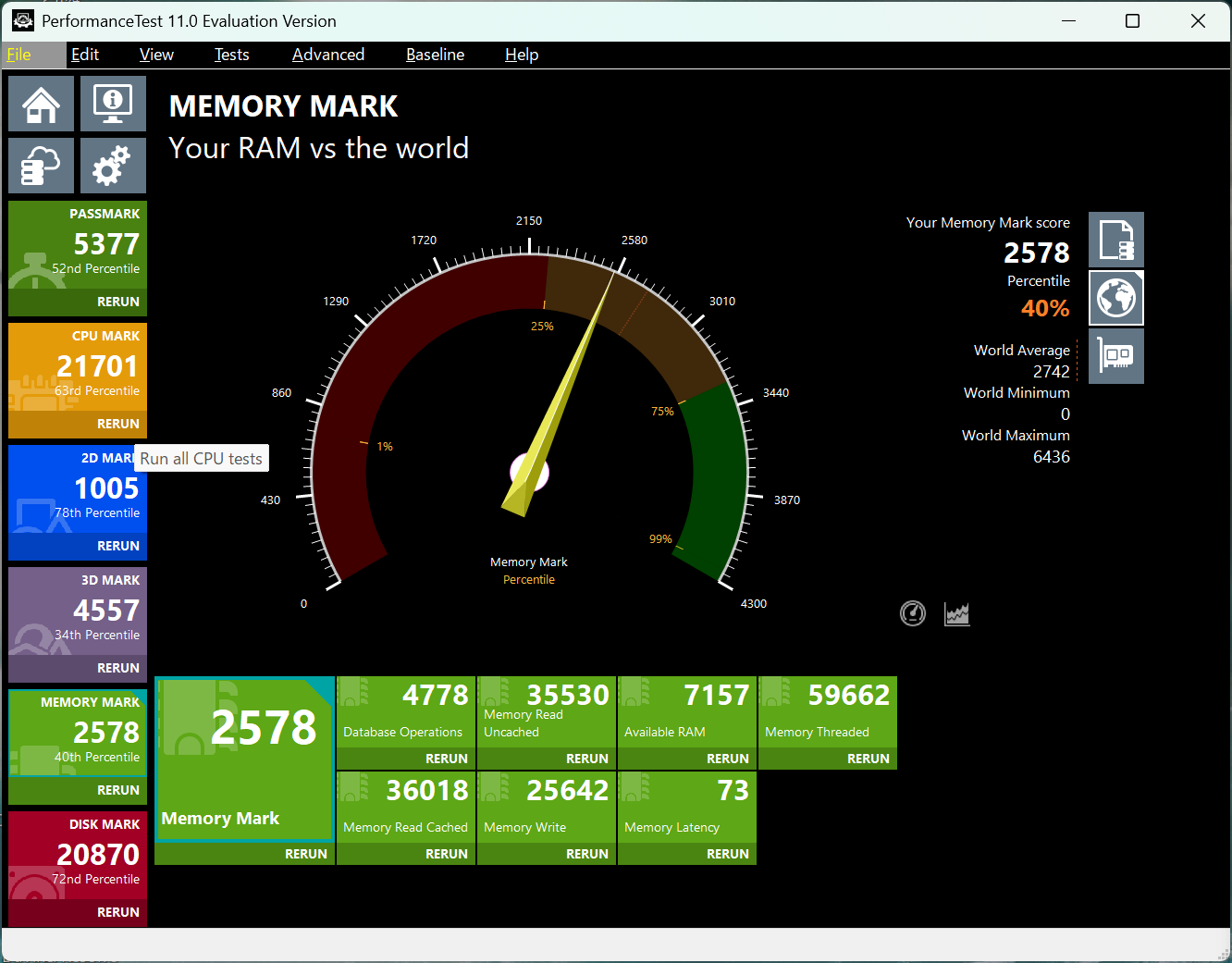Viewport: 1232px width, 963px height.
Task: View hardware details via the card icon
Action: point(1116,356)
